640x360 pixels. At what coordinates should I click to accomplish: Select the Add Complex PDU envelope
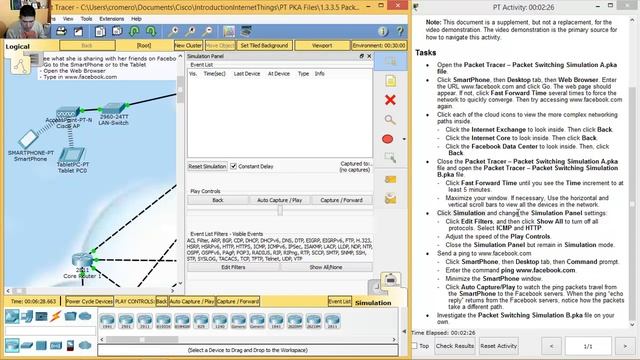390,199
